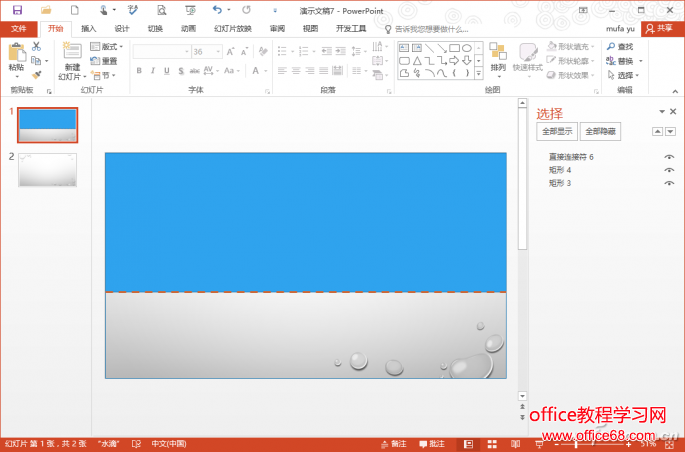Image resolution: width=685 pixels, height=452 pixels.
Task: Open the Animations (动画) ribbon tab
Action: point(188,29)
